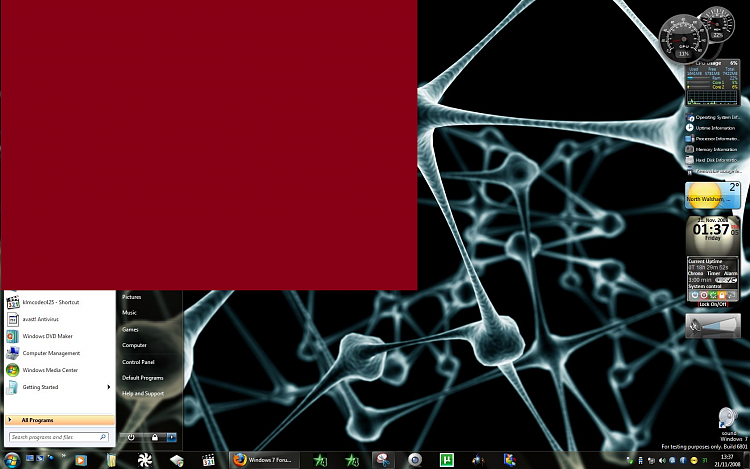The width and height of the screenshot is (750, 469).
Task: Open the shield-with-drive taskbar icon
Action: [x=176, y=460]
